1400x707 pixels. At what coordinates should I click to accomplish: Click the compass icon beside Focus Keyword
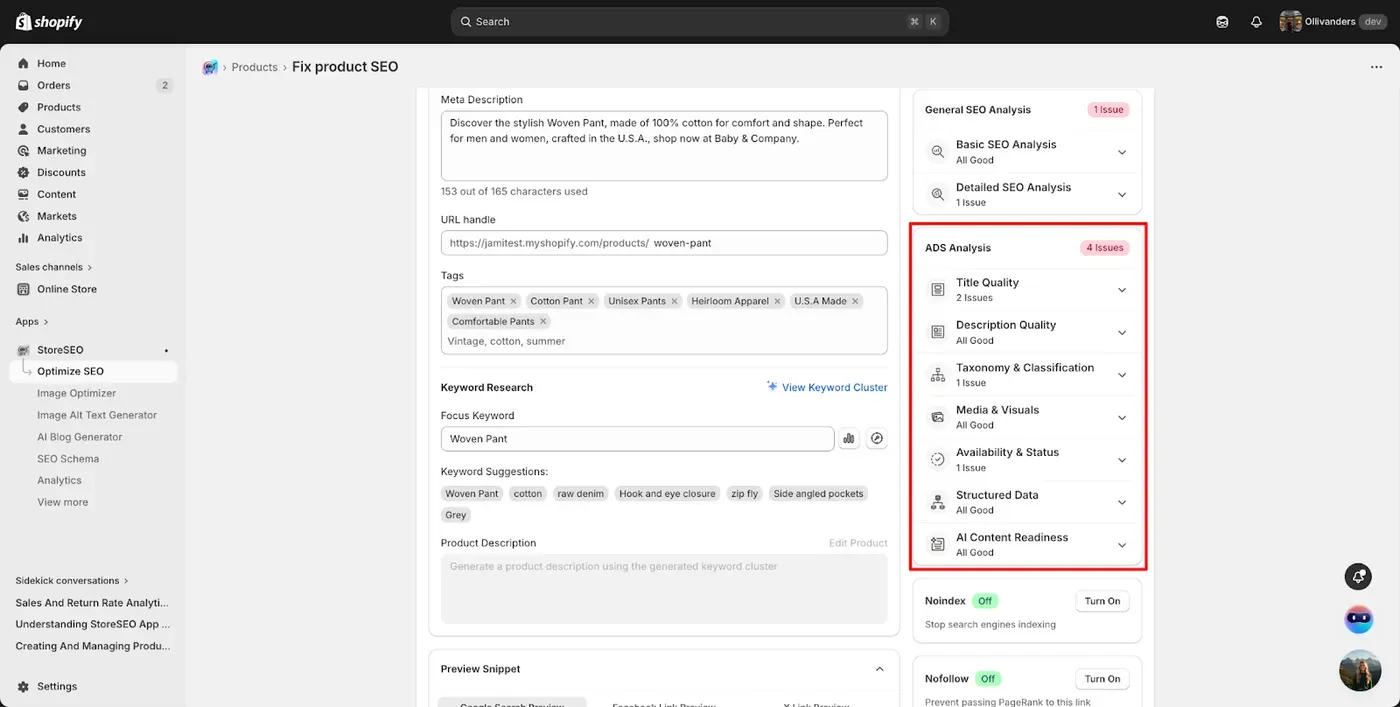click(x=877, y=438)
